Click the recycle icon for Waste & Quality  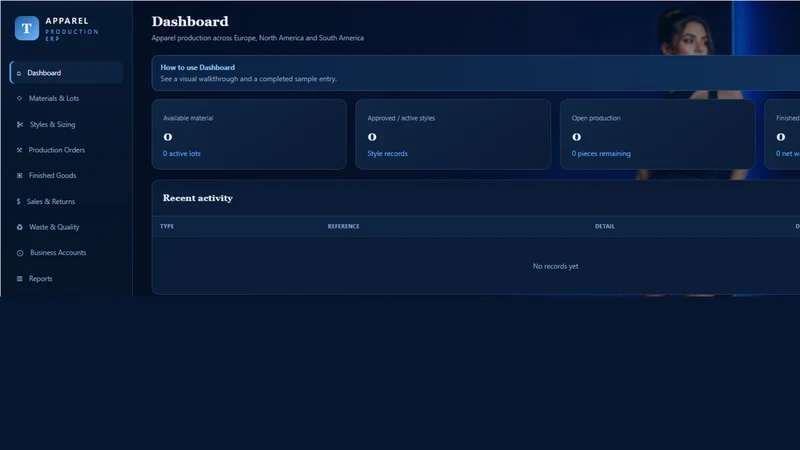click(x=19, y=227)
